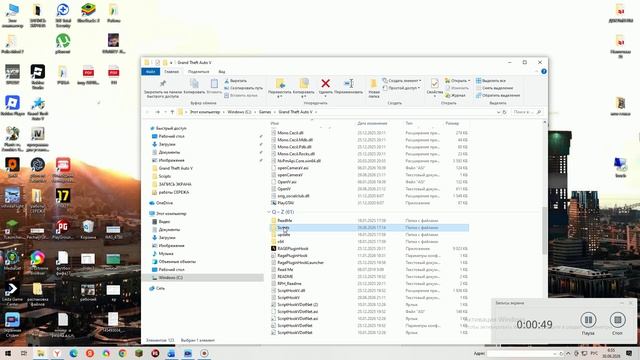Click the blue Help question mark icon
Image resolution: width=640 pixels, height=360 pixels.
[544, 71]
